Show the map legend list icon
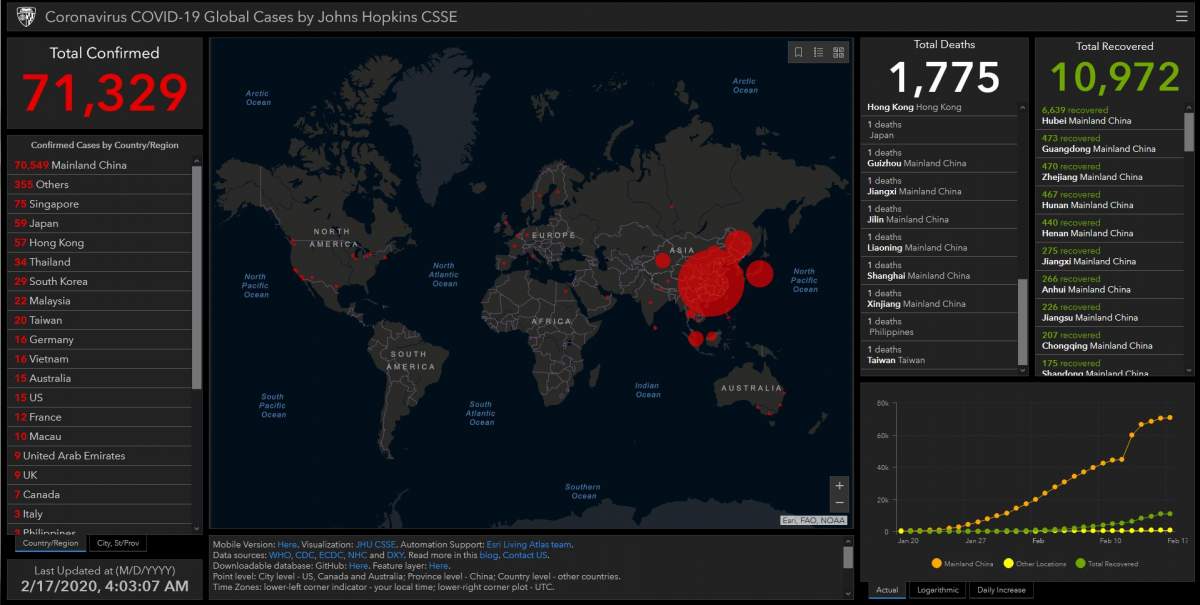The image size is (1200, 605). [818, 52]
